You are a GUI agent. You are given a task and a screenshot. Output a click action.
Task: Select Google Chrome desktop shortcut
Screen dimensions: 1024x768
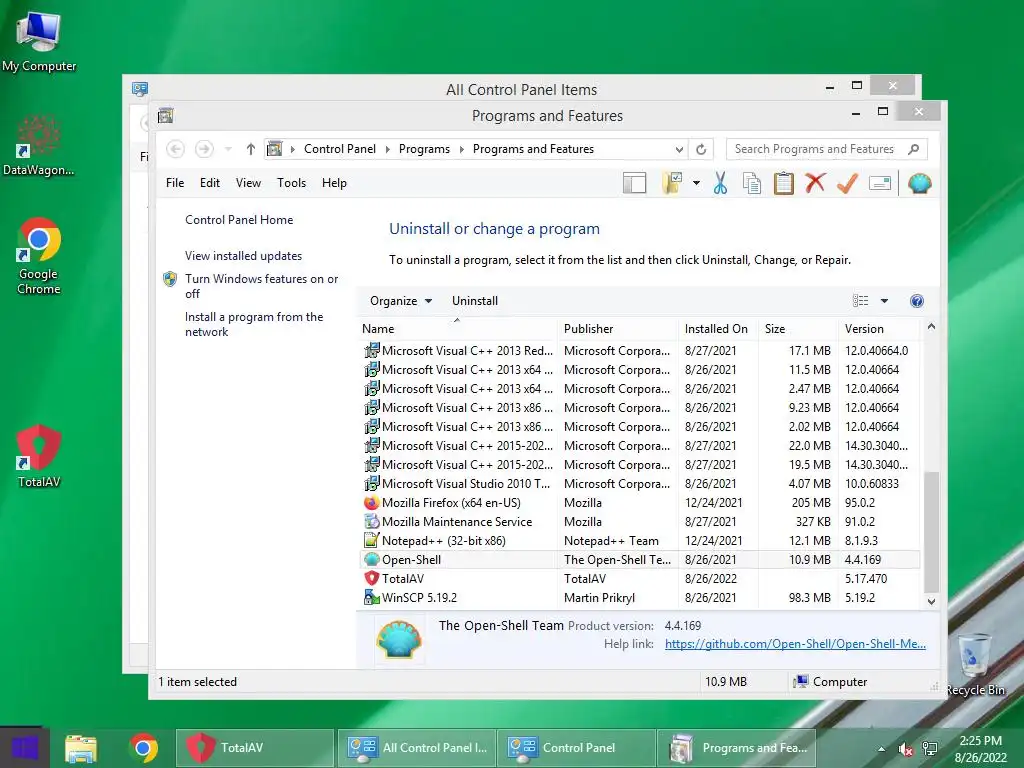[x=39, y=256]
